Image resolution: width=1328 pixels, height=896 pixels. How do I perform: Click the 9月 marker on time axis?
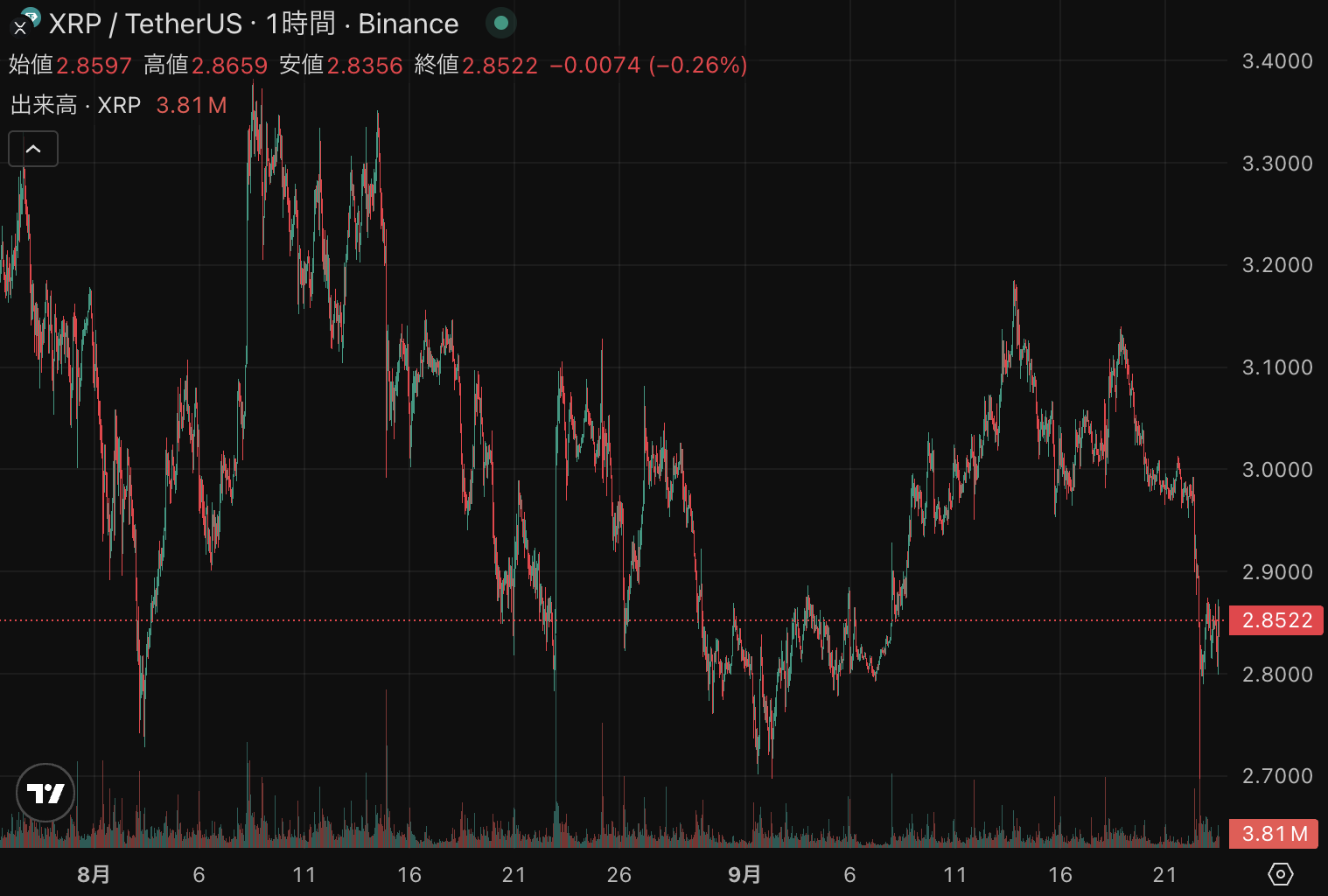(744, 875)
